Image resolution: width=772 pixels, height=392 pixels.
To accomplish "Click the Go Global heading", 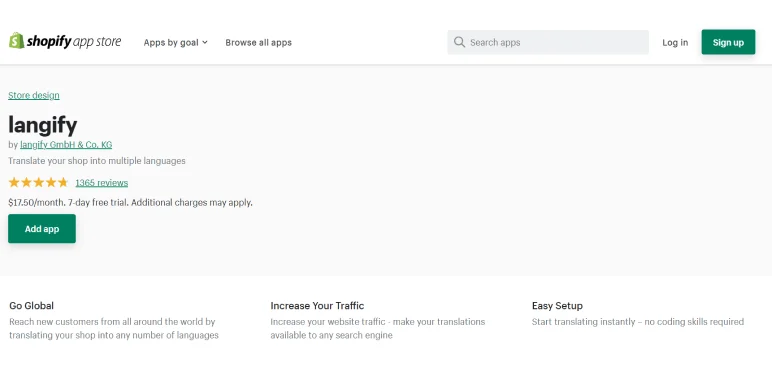I will (x=32, y=306).
